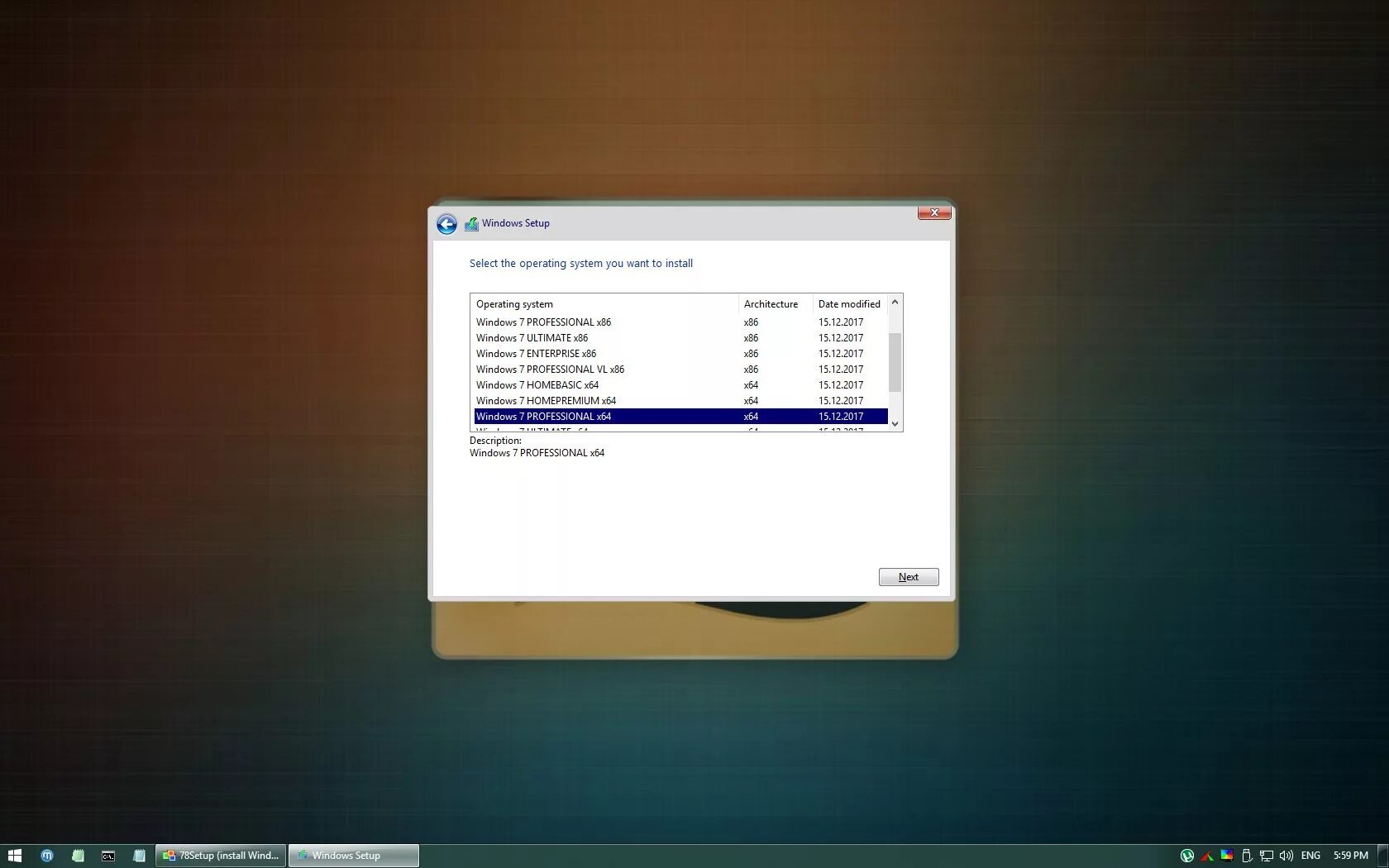Open the rainbow color display tray icon
Viewport: 1389px width, 868px height.
click(1227, 856)
